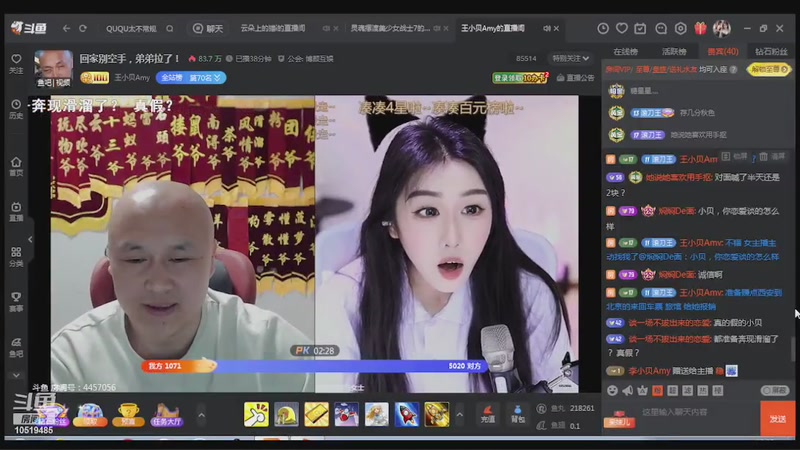Image resolution: width=800 pixels, height=450 pixels.
Task: Click the 充值 recharge button
Action: click(488, 414)
